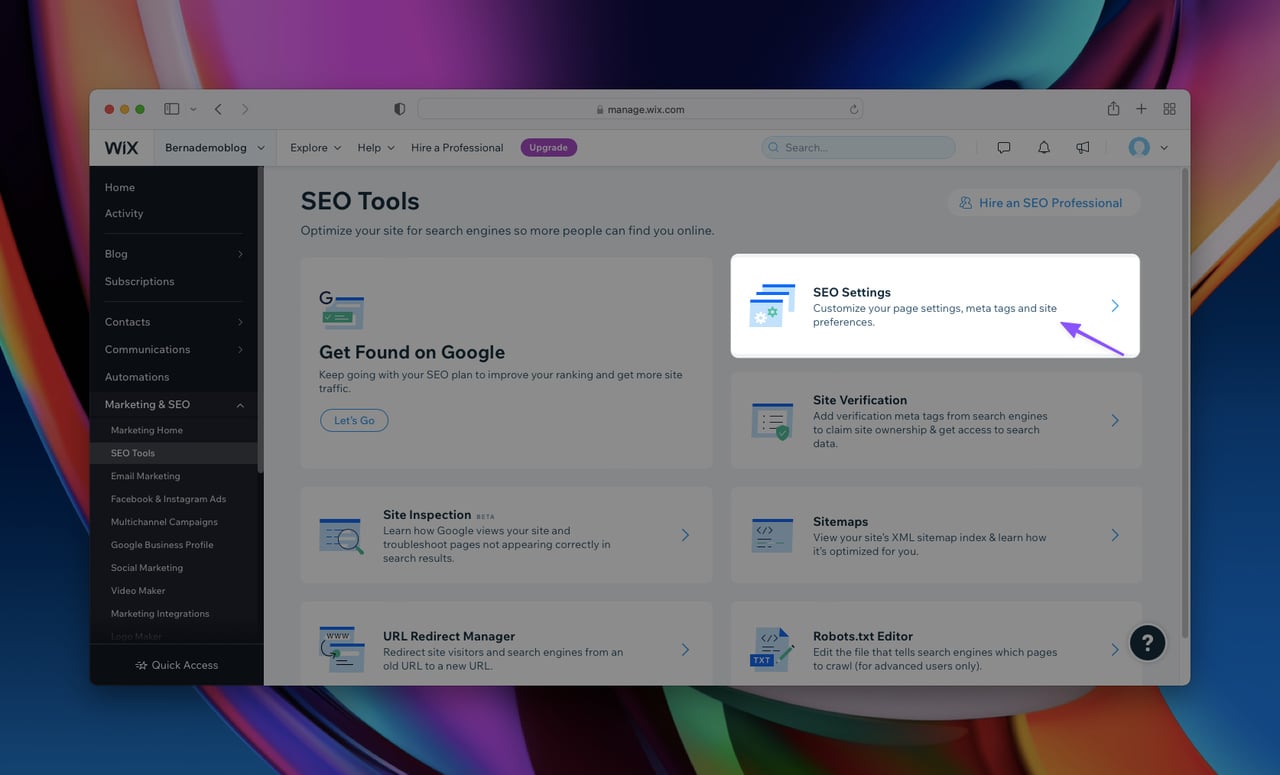1280x775 pixels.
Task: Open the notifications bell
Action: click(x=1044, y=147)
